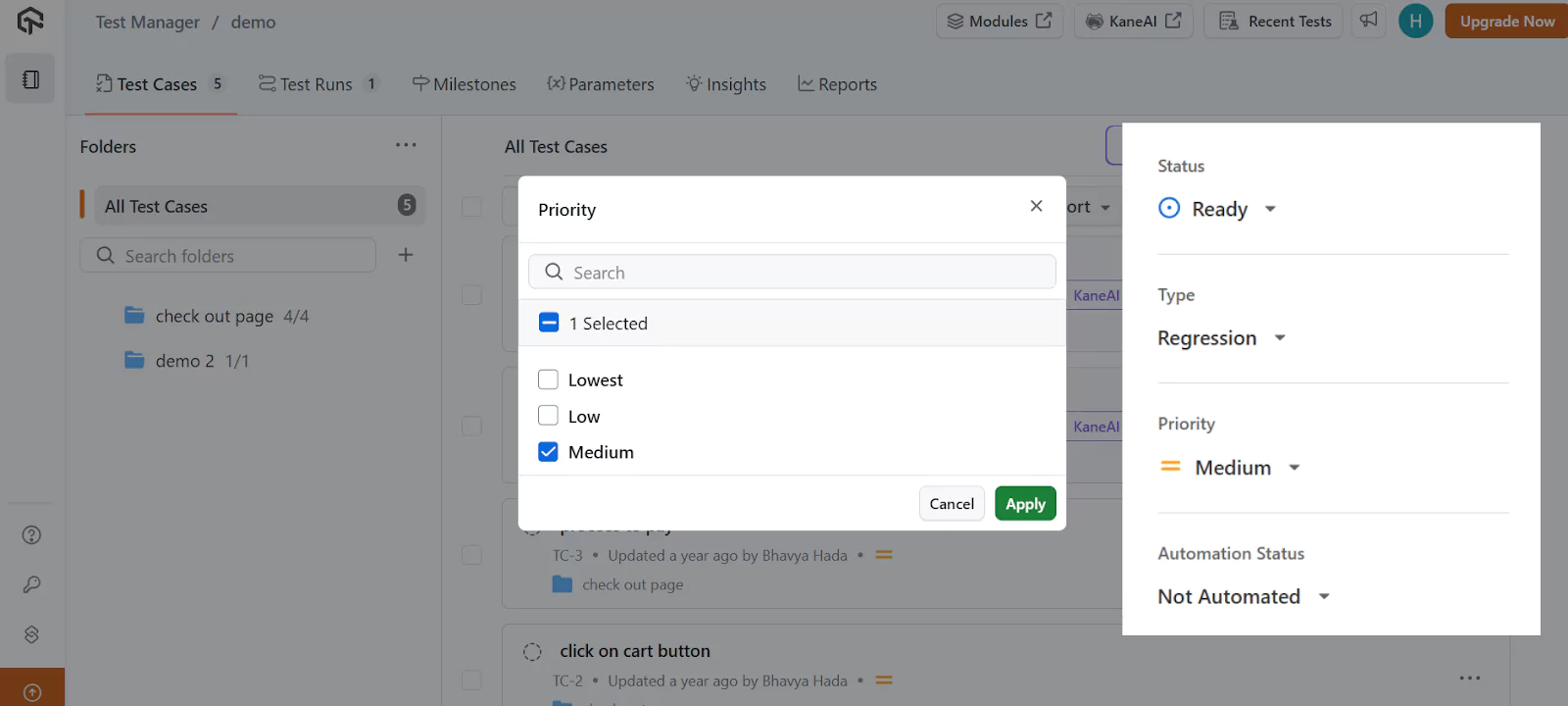Click the Upgrade Now button
The width and height of the screenshot is (1568, 706).
(1505, 20)
